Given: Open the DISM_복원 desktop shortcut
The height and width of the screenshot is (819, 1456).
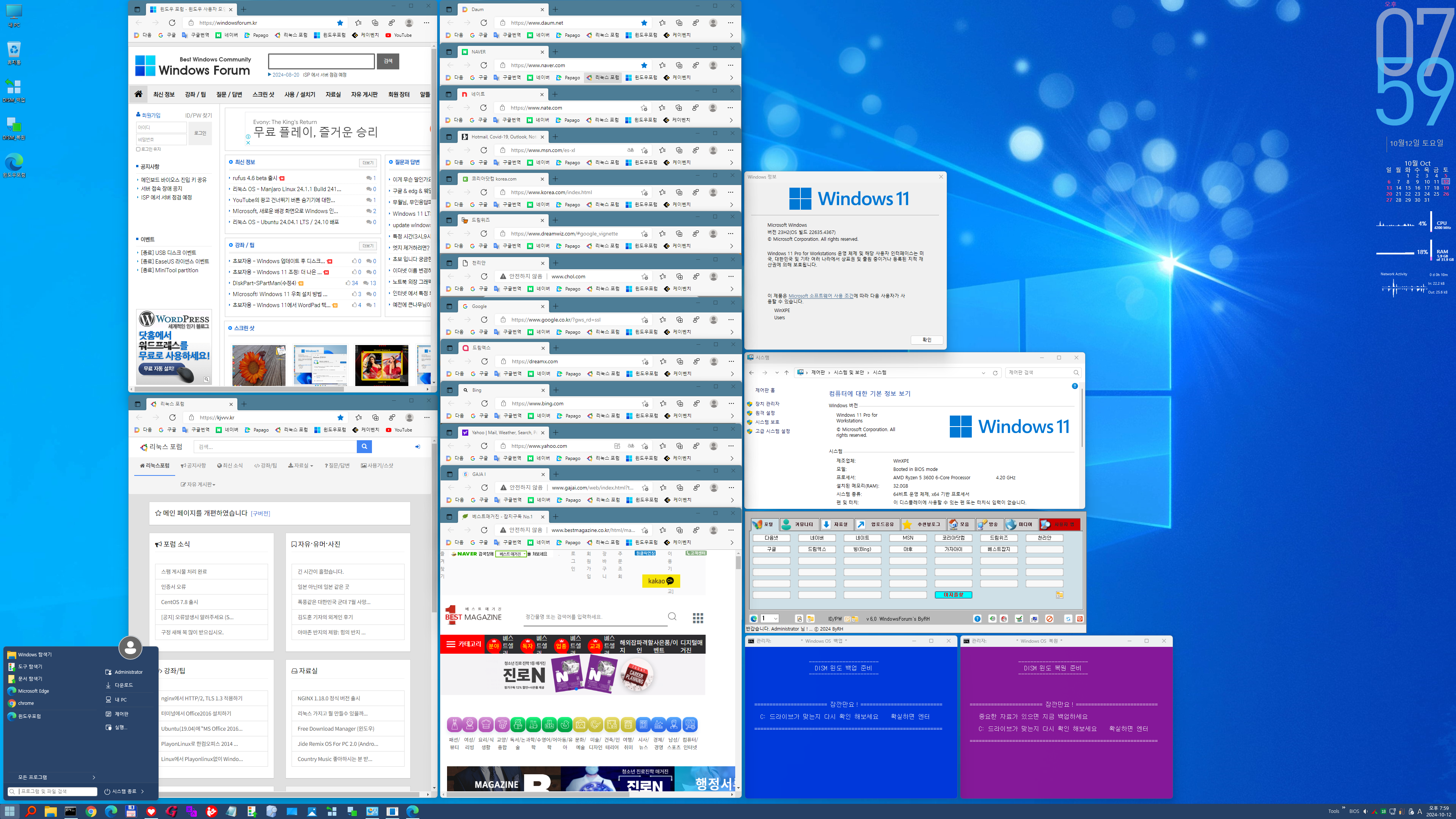Looking at the screenshot, I should 14,128.
